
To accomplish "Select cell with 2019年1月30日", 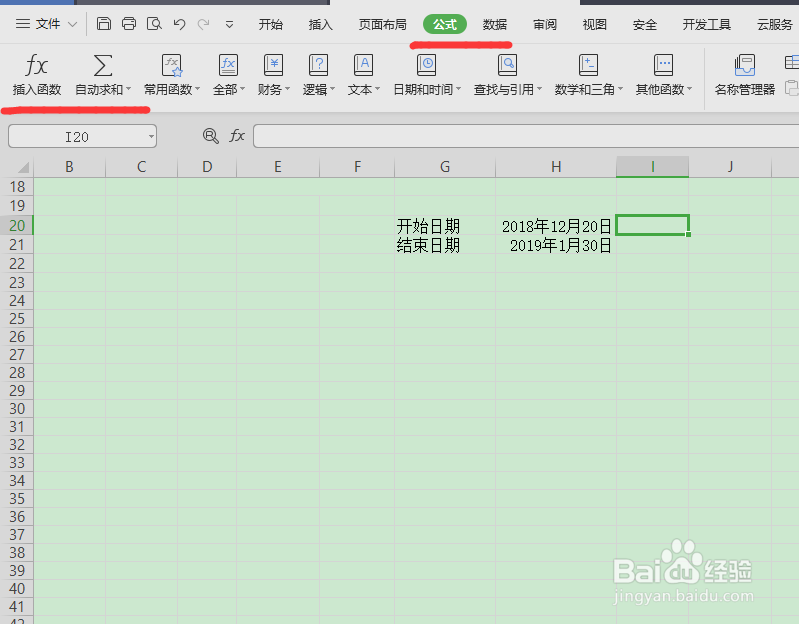I will 556,245.
